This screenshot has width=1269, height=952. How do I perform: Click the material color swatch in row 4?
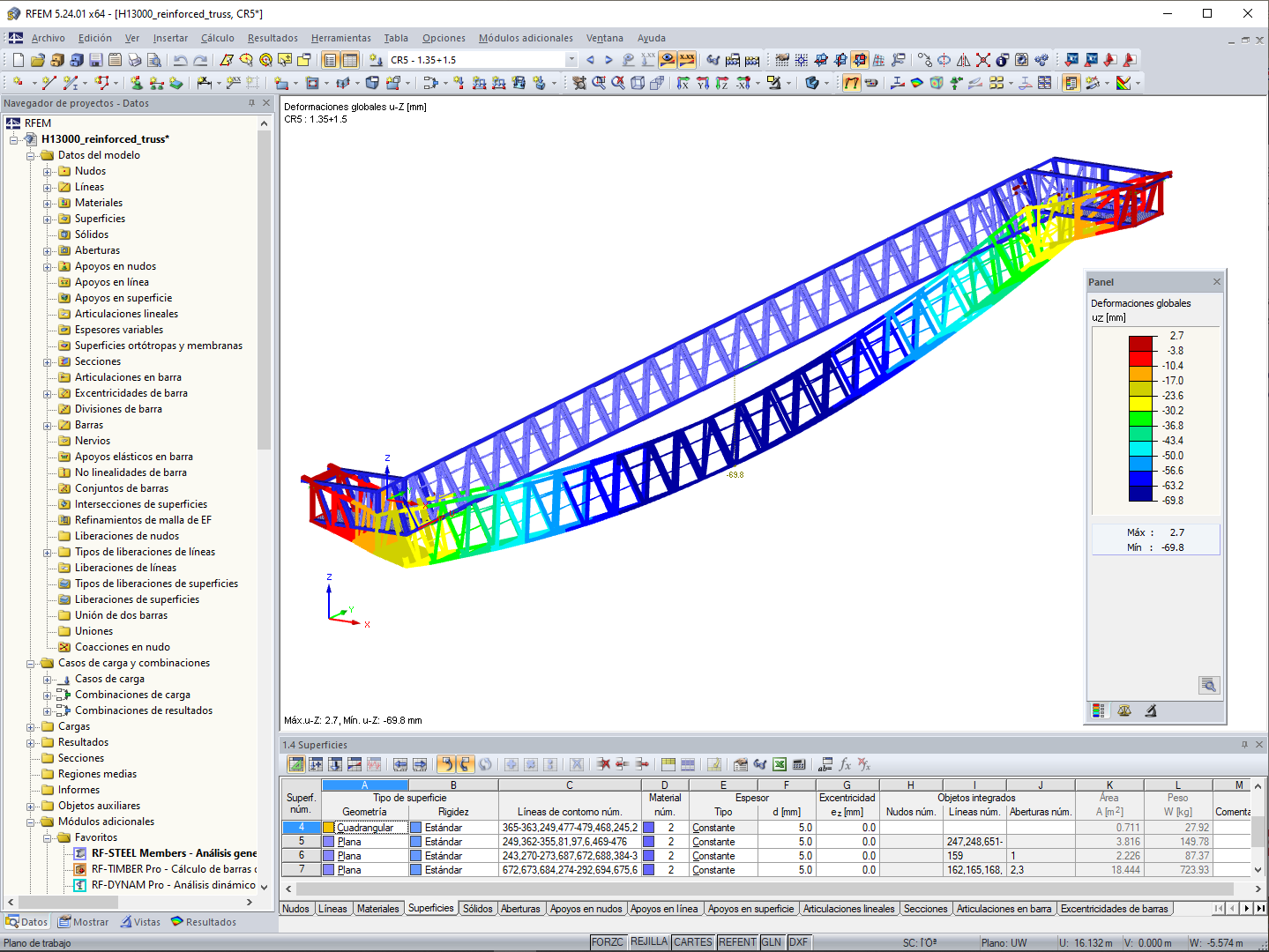pyautogui.click(x=646, y=827)
